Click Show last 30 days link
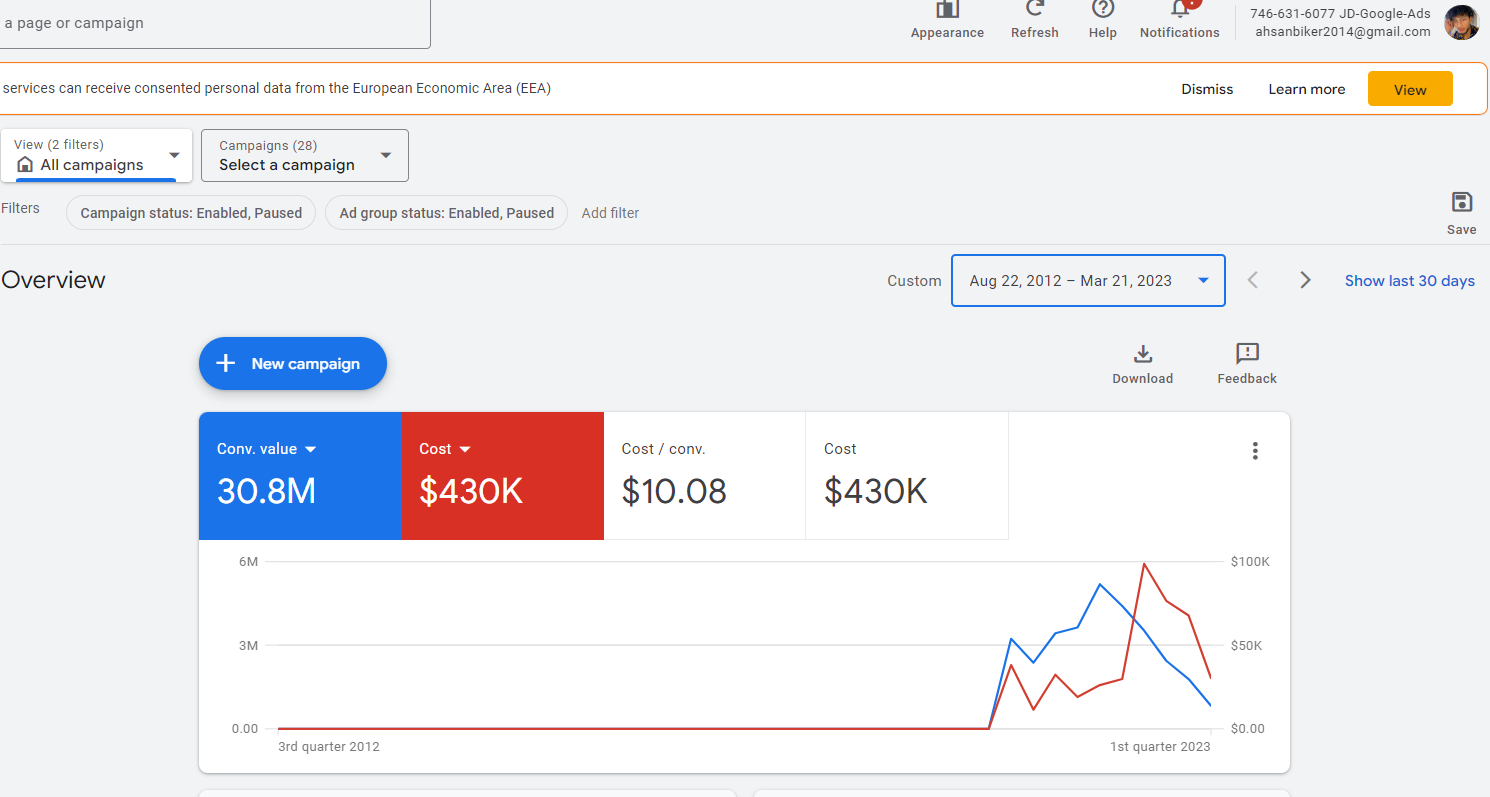 (1410, 280)
